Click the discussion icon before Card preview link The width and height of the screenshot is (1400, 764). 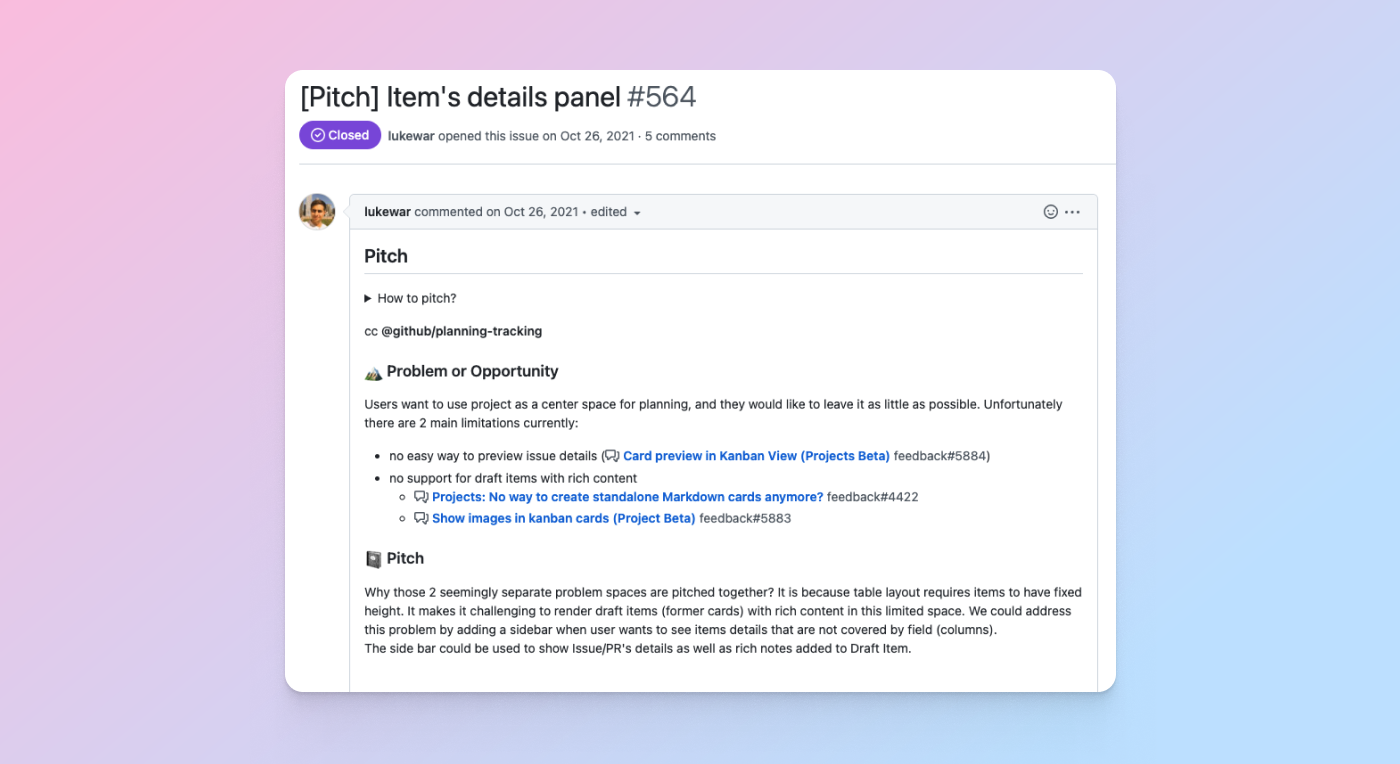611,456
